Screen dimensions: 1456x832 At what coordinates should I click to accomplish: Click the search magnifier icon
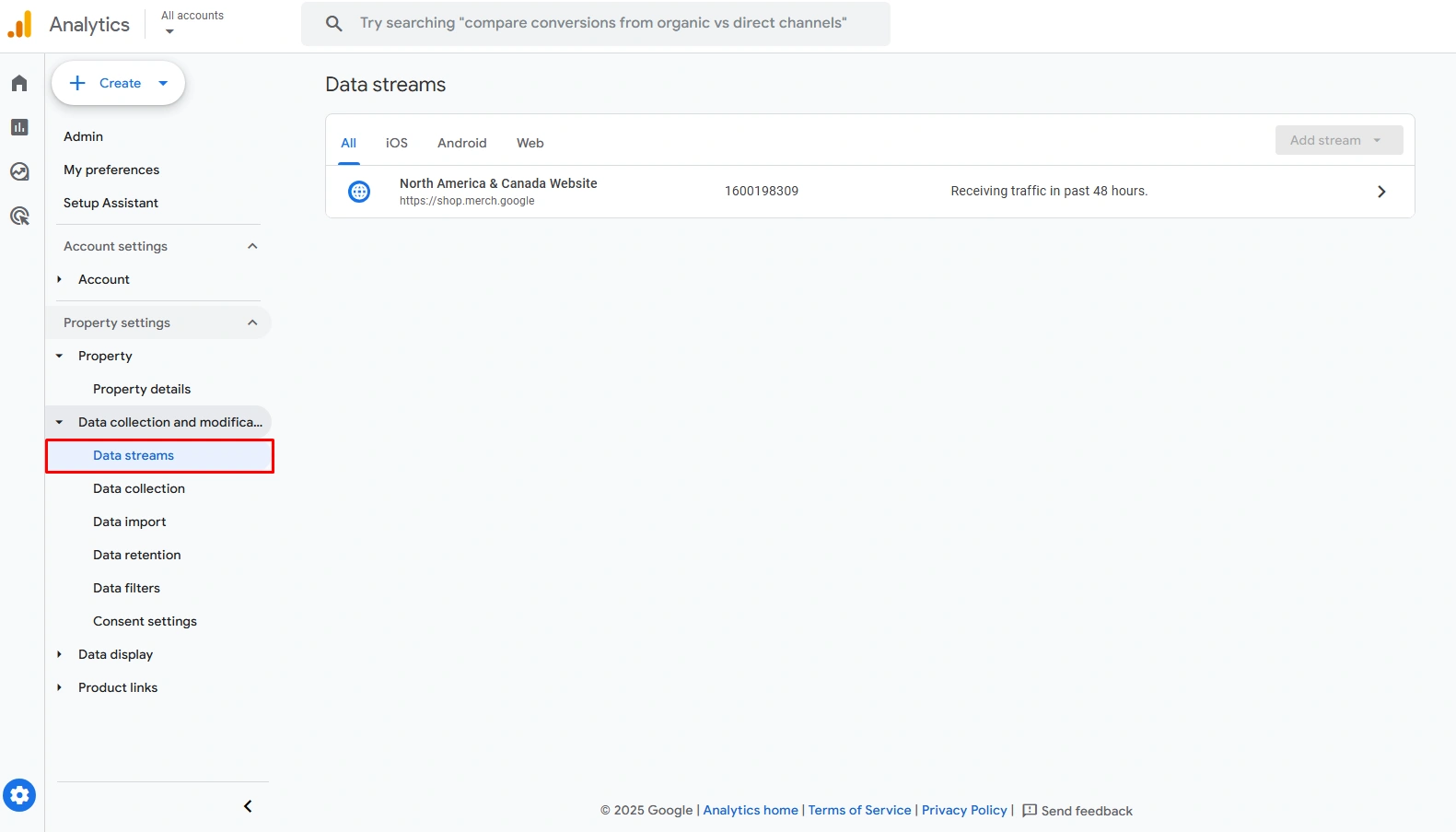point(334,23)
